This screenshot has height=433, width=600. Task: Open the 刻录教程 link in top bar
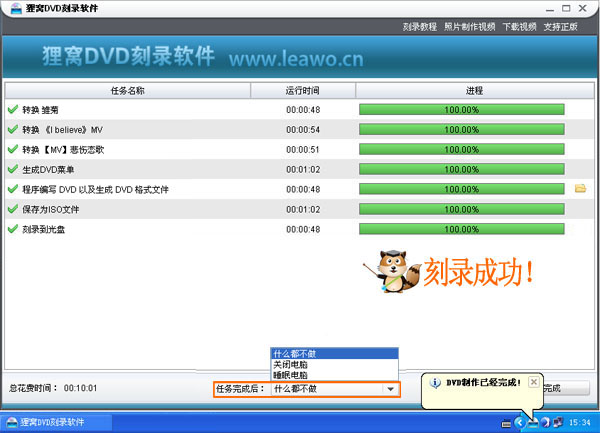(x=420, y=27)
